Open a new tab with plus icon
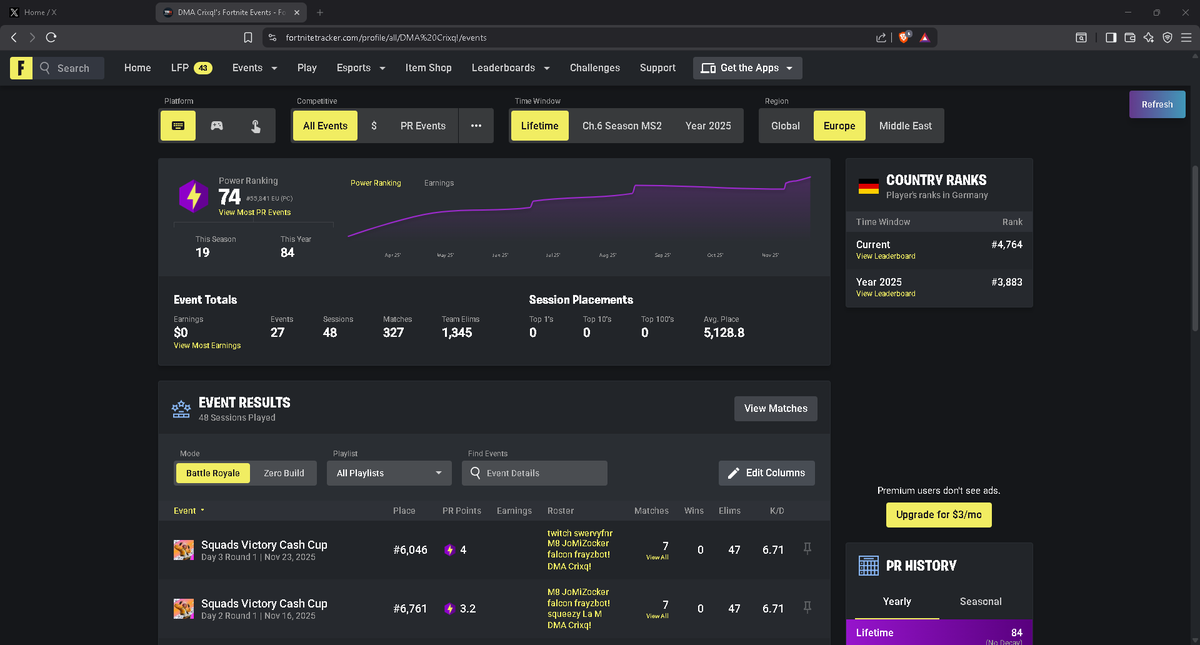 [320, 12]
